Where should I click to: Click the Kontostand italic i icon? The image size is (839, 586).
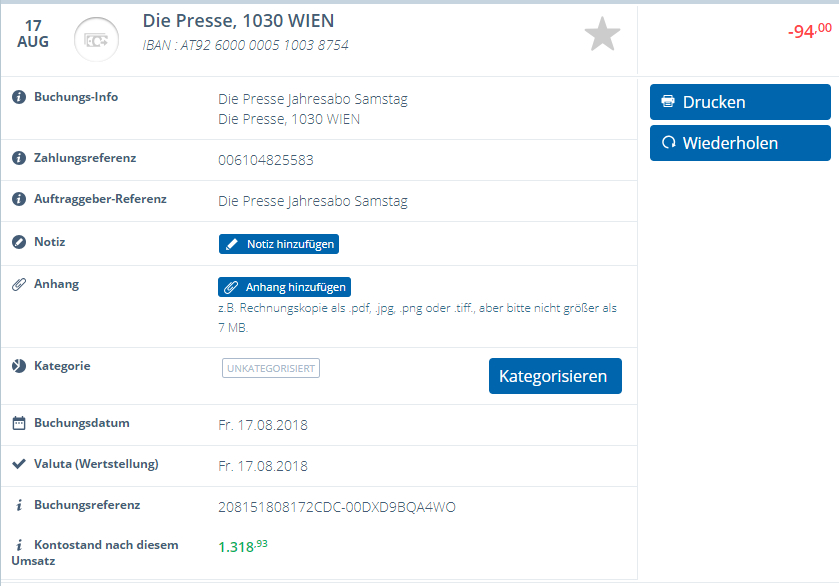tap(19, 545)
